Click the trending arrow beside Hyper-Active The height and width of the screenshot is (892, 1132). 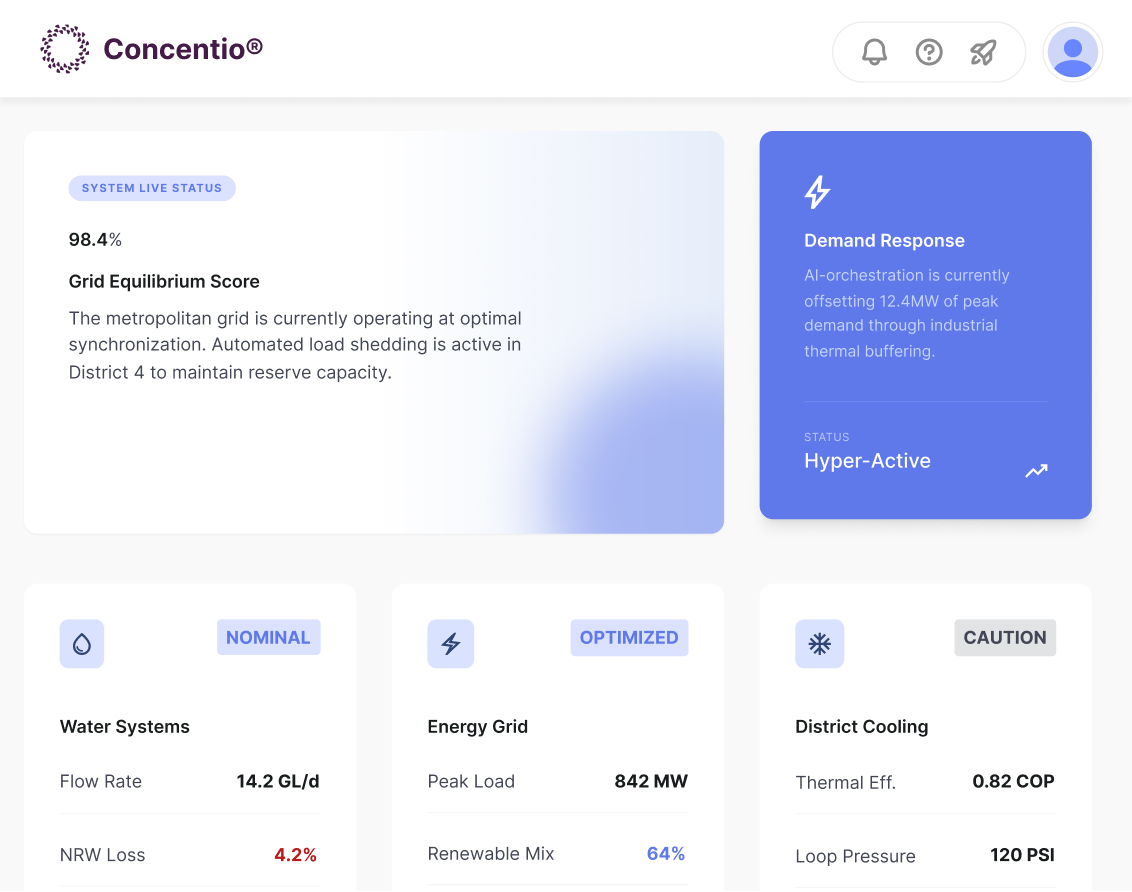click(1036, 470)
